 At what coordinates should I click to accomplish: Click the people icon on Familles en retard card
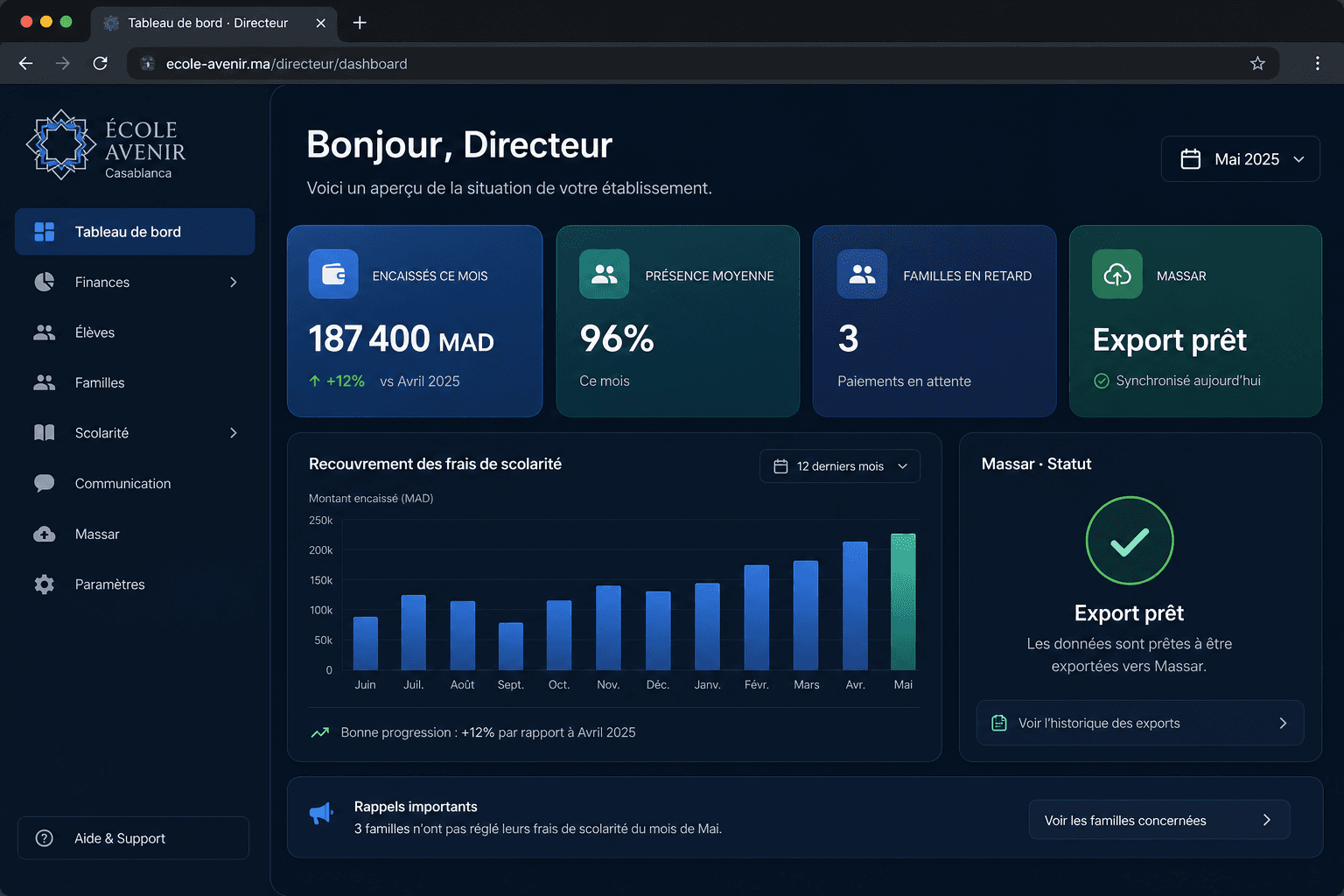click(x=863, y=275)
